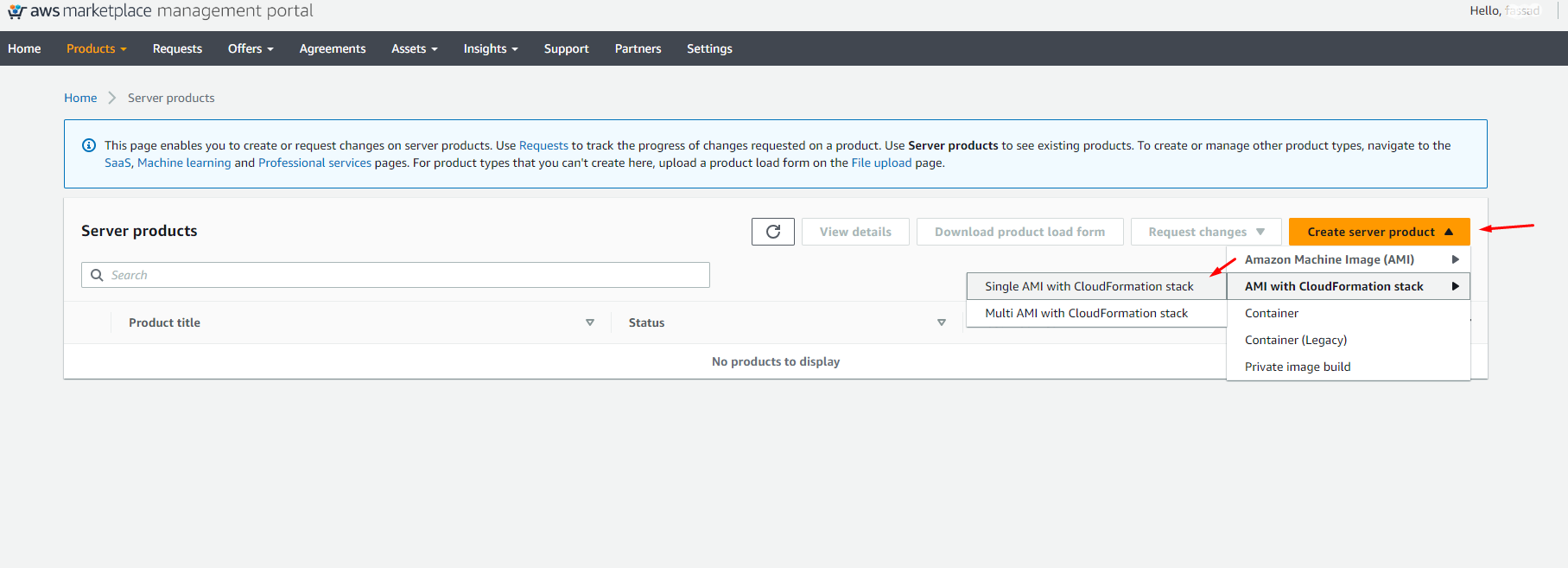Screen dimensions: 1568x568
Task: Follow the File upload link
Action: (x=881, y=163)
